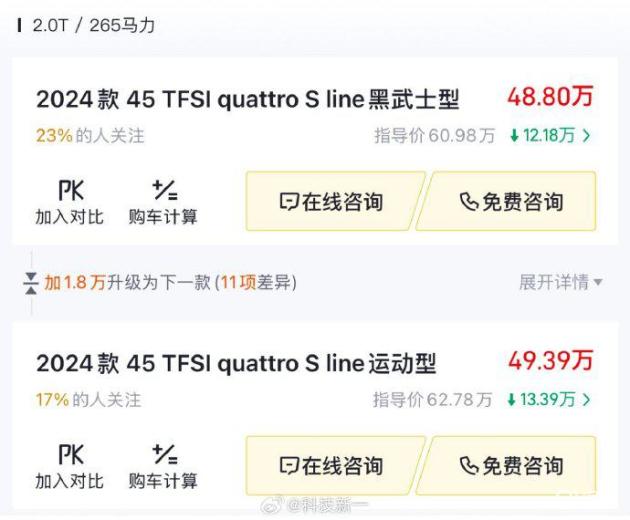The image size is (630, 520).
Task: Click the green down-arrow beside 12.18万
Action: tap(514, 136)
